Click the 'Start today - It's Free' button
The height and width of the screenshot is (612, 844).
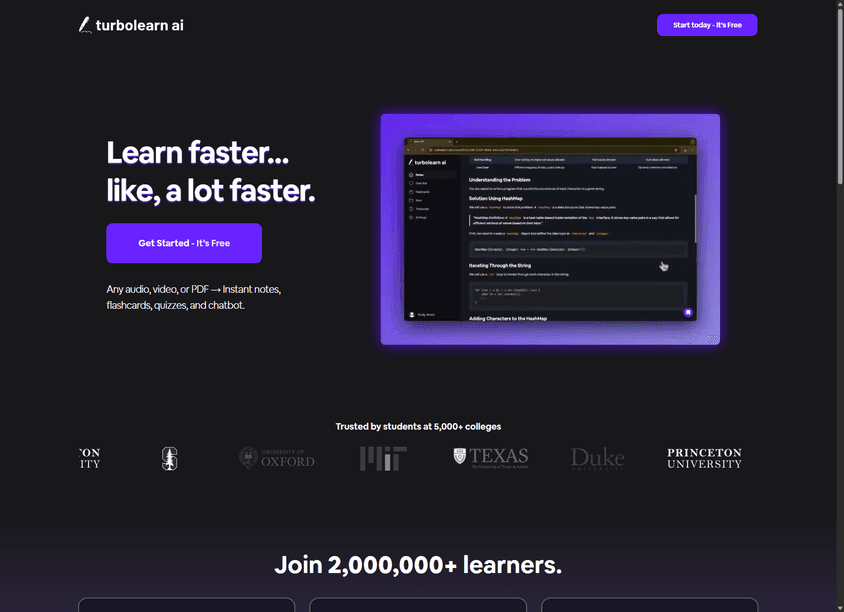(x=707, y=25)
